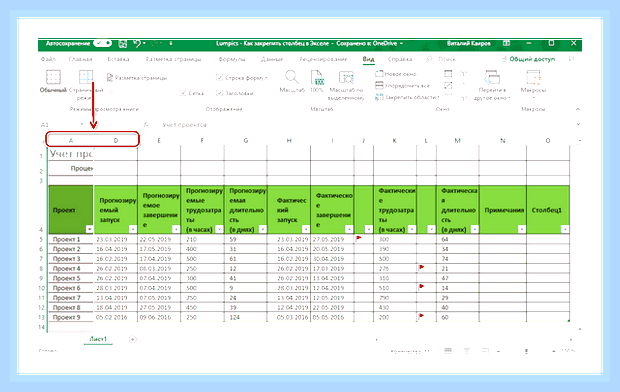Open filter dropdown for Прогнозируемое завершение
Viewport: 620px width, 392px height.
pyautogui.click(x=176, y=229)
